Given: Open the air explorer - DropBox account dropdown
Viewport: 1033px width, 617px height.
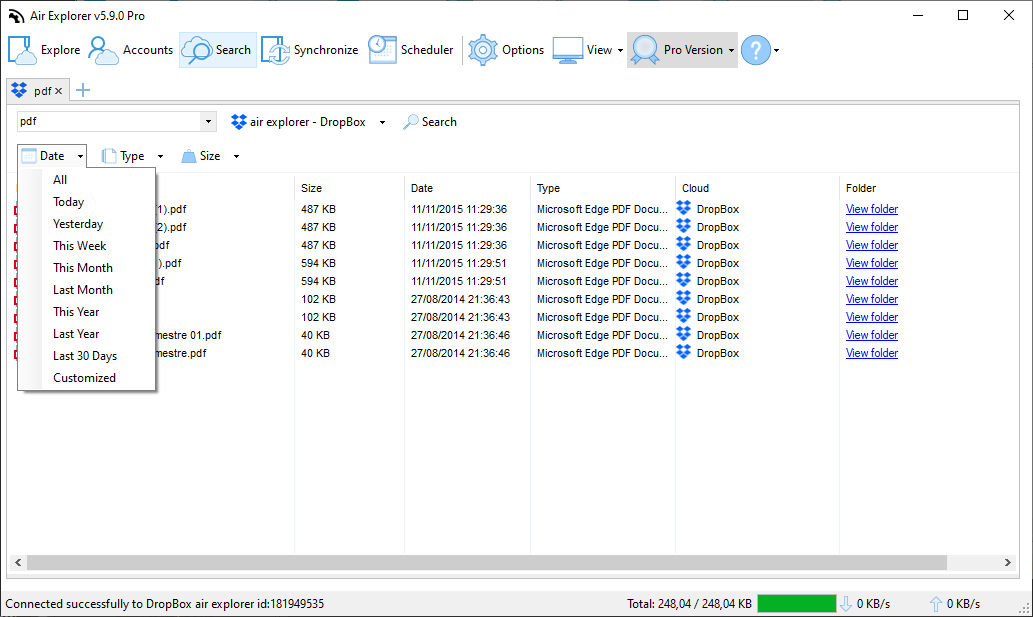Looking at the screenshot, I should 382,121.
